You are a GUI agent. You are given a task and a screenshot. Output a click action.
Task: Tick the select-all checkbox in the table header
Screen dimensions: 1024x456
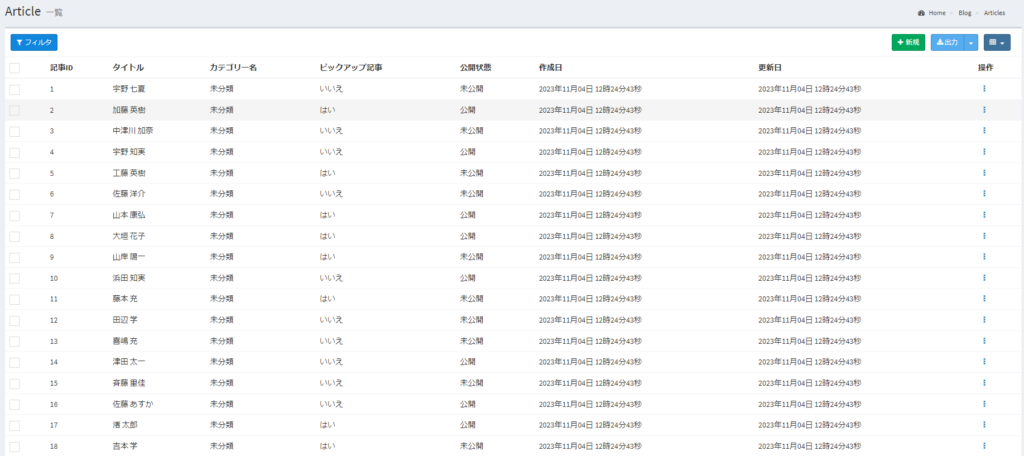(x=15, y=68)
